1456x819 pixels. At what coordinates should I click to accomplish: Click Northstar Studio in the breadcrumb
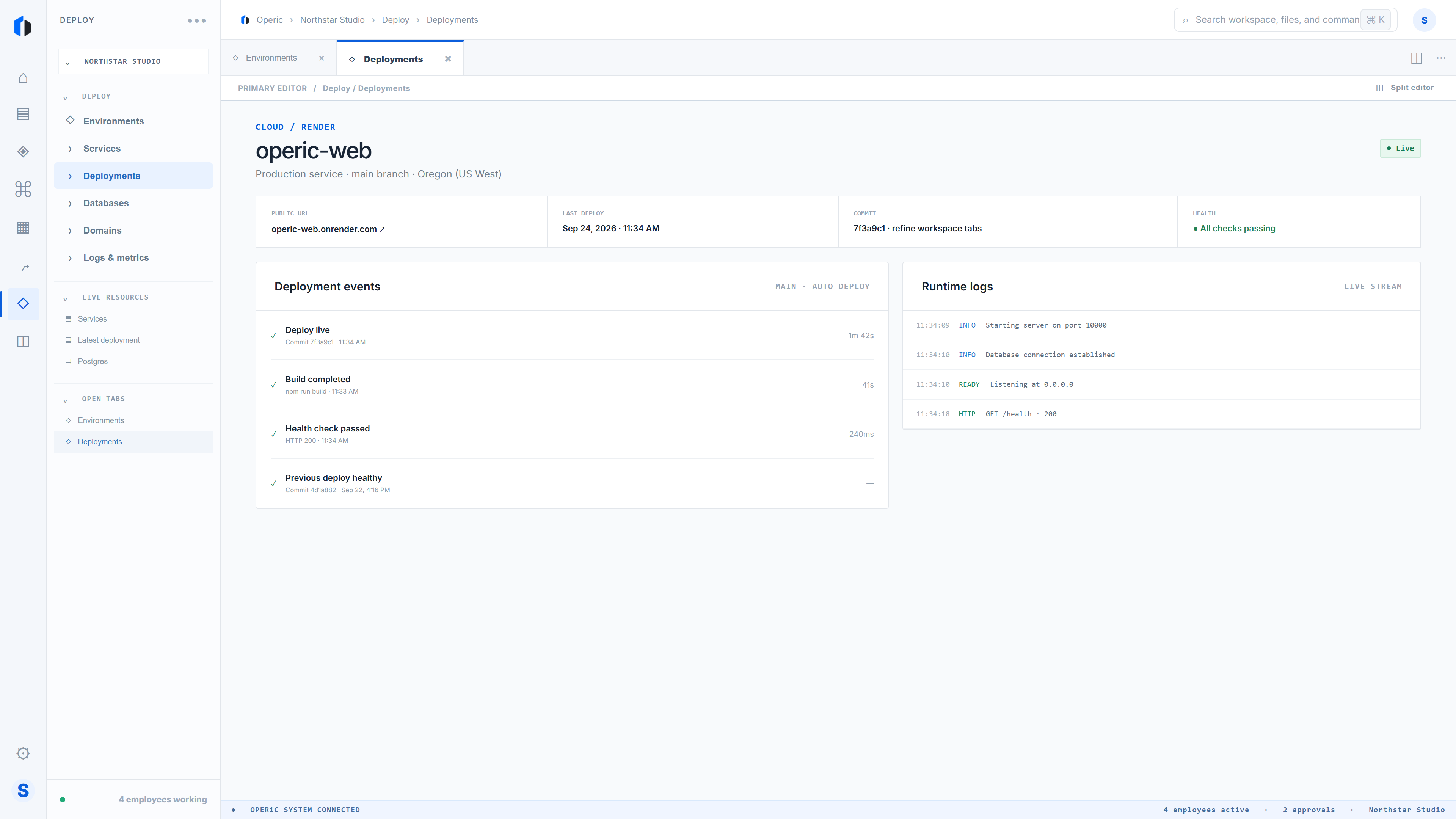click(x=333, y=20)
